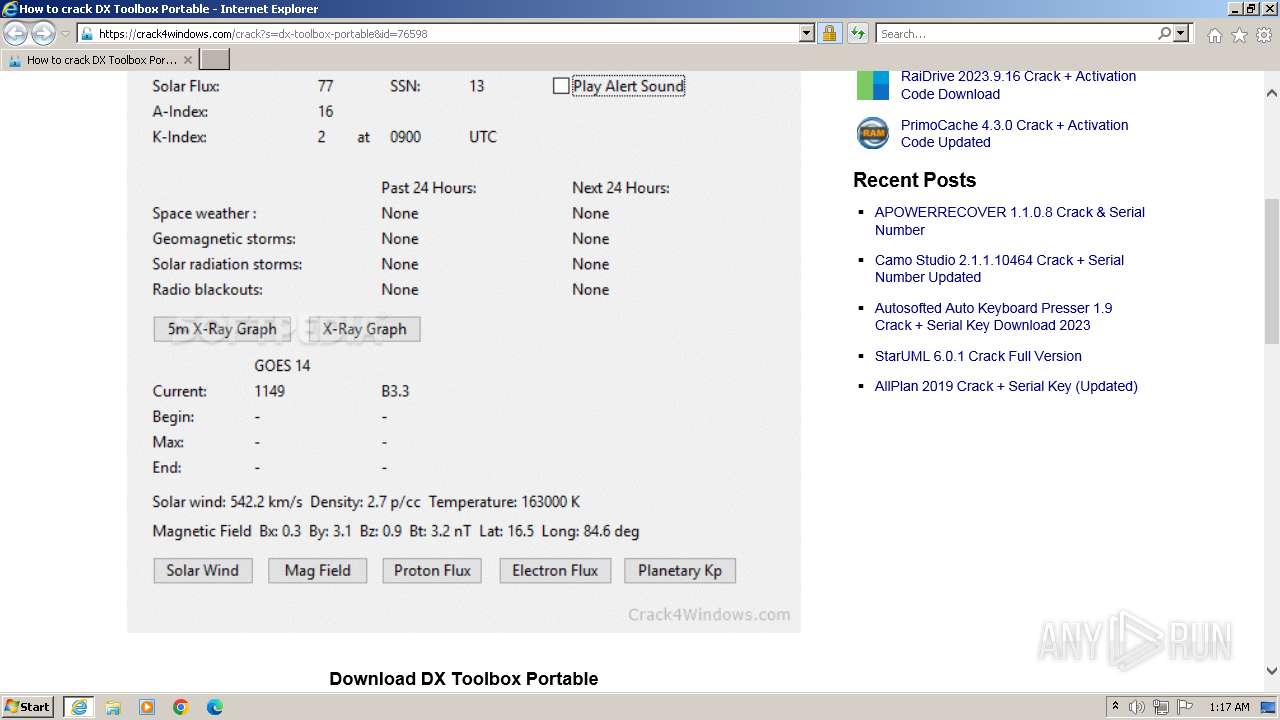Open PrimoCache 4.3.0 Crack link
This screenshot has height=720, width=1280.
point(1014,133)
